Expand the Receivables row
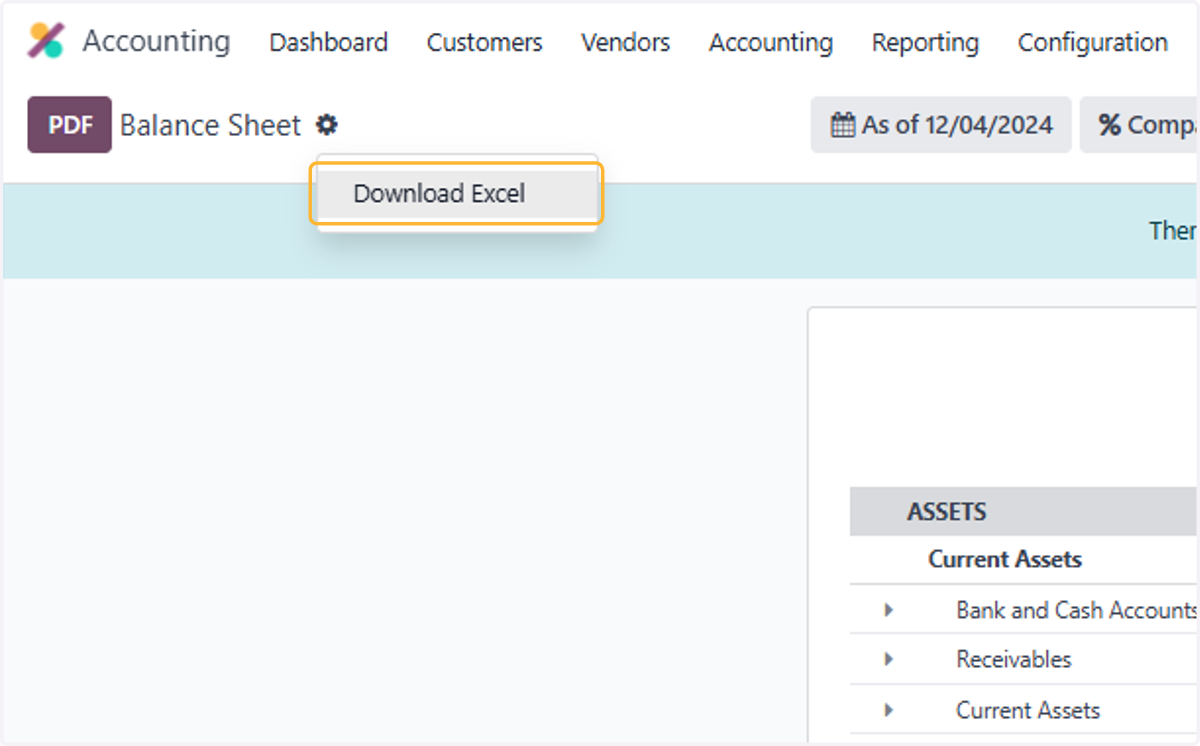 (888, 660)
